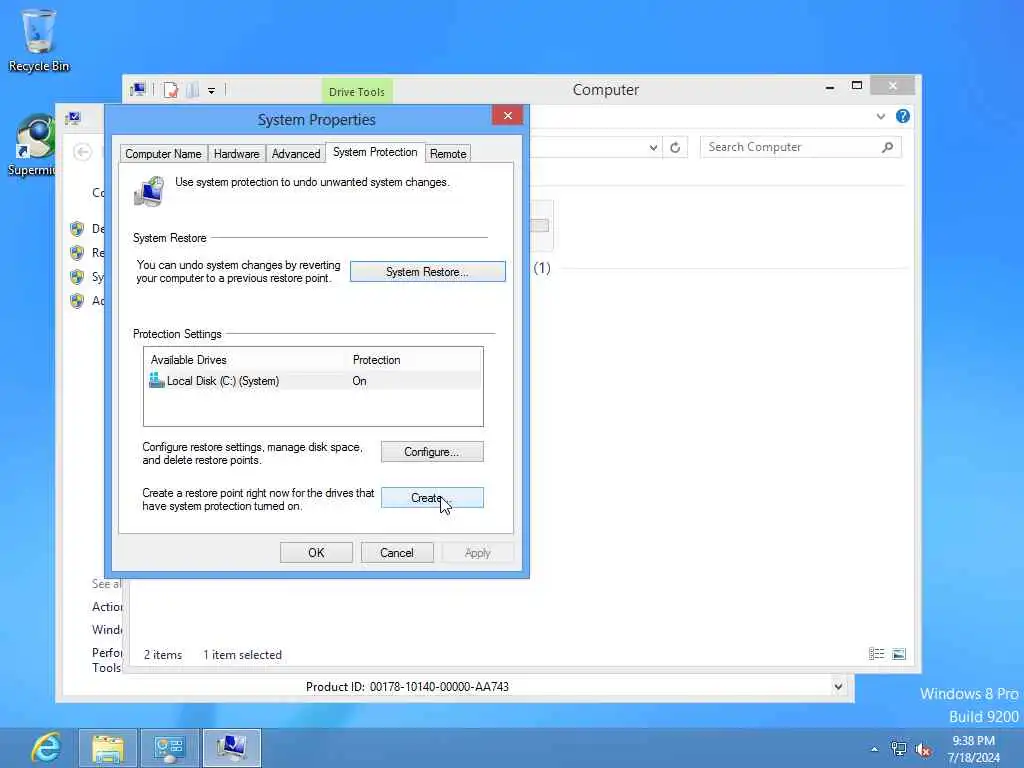This screenshot has width=1024, height=768.
Task: Click the search magnifier icon
Action: (888, 148)
